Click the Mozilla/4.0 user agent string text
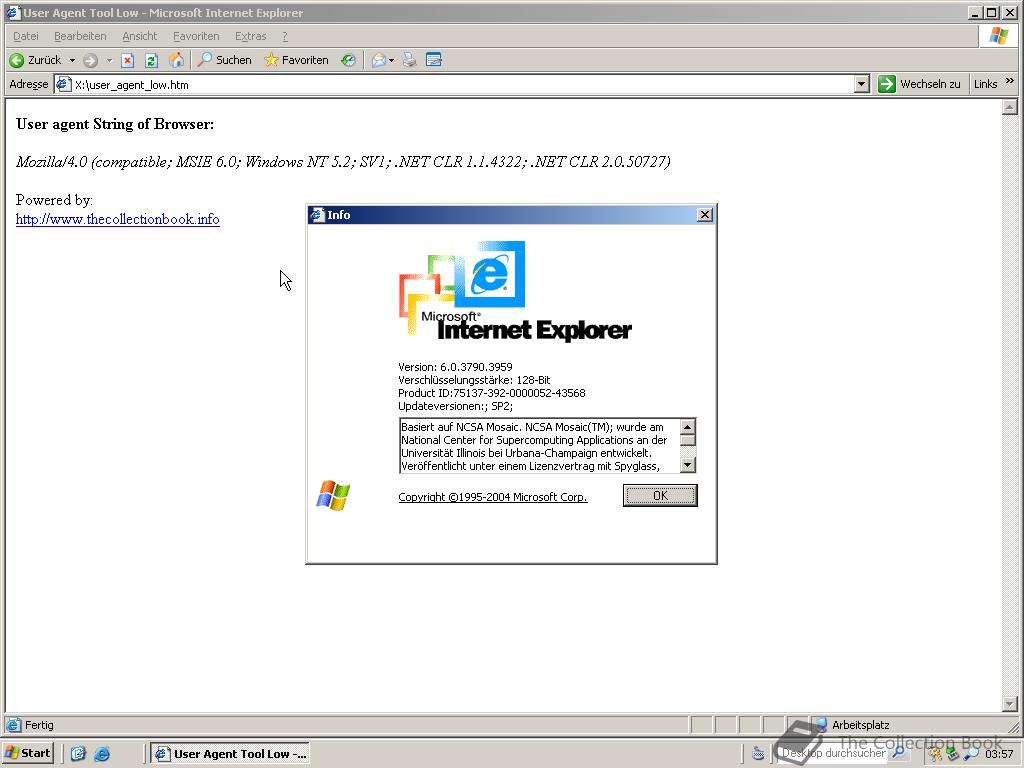 tap(343, 162)
